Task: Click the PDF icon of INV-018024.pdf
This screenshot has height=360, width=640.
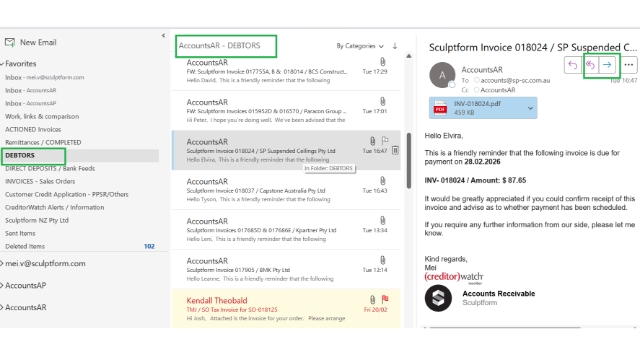Action: [440, 108]
